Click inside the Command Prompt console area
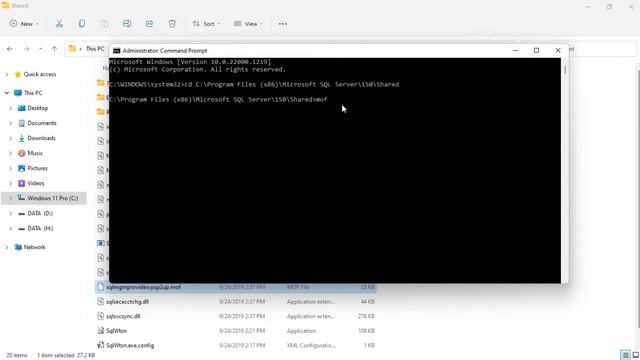Image resolution: width=640 pixels, height=360 pixels. (335, 171)
